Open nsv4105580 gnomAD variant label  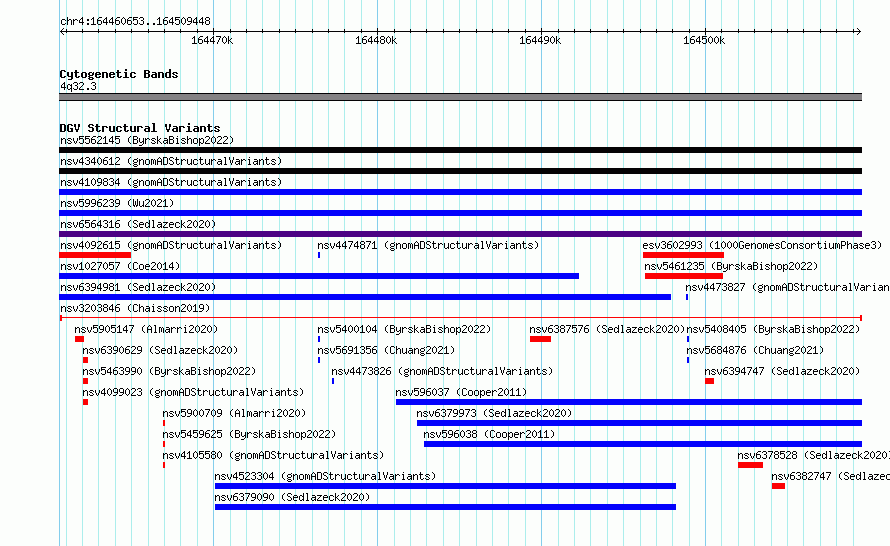tap(273, 455)
